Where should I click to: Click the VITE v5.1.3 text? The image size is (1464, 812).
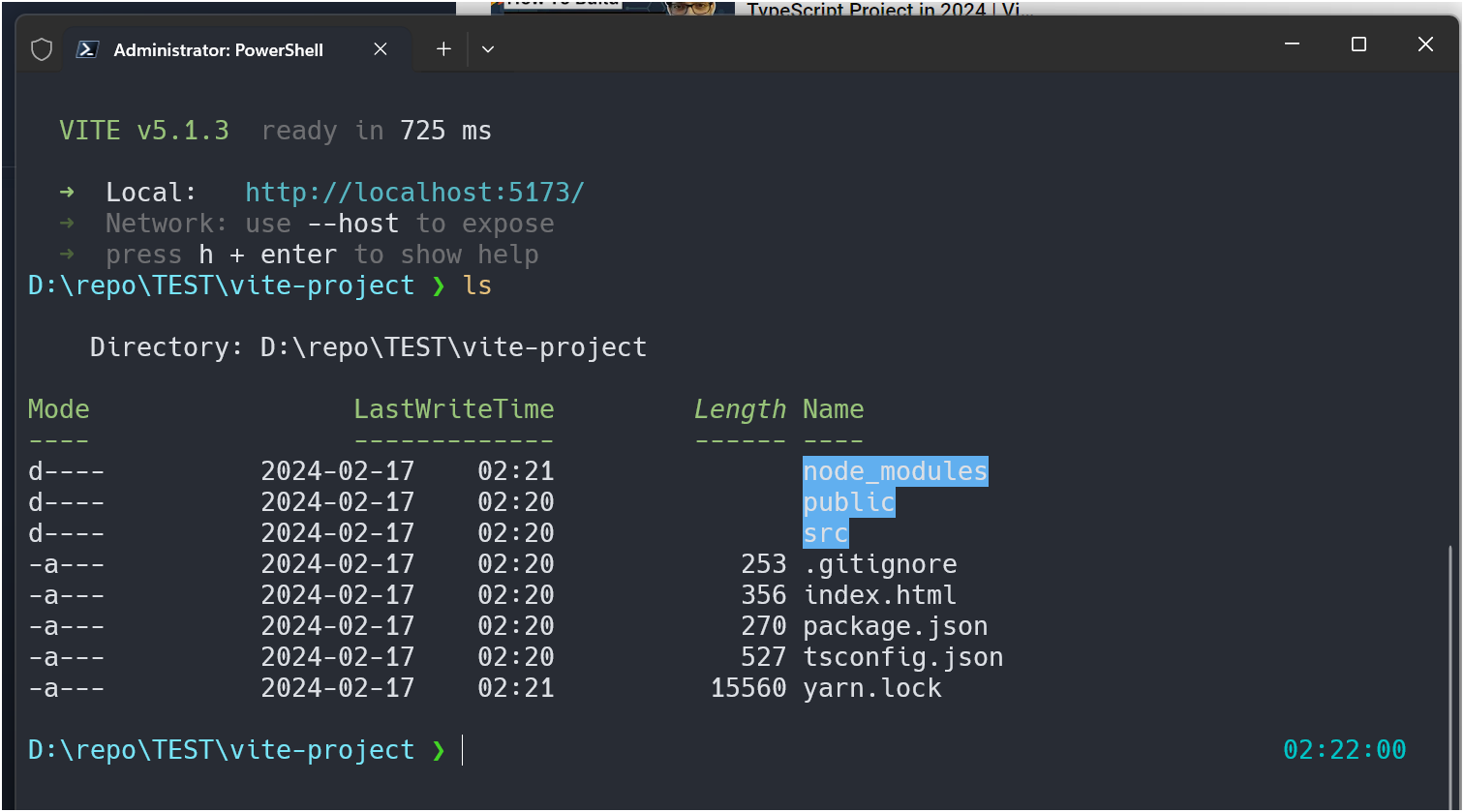coord(144,131)
